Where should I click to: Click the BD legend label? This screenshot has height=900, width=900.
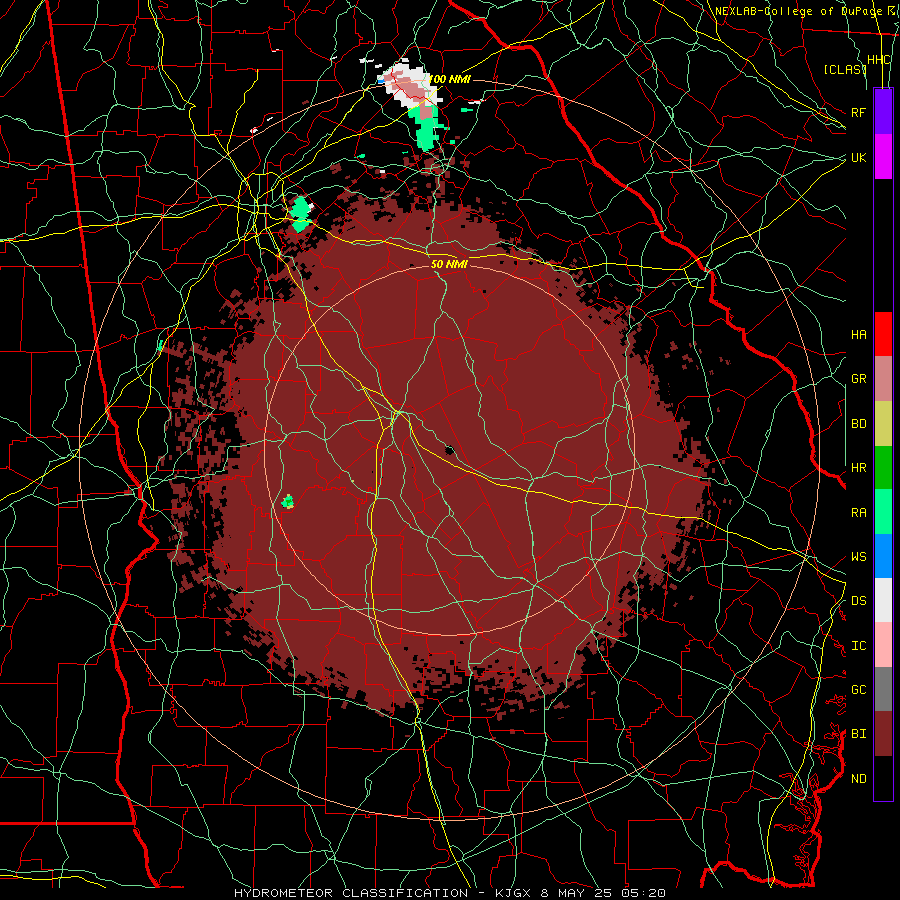click(x=858, y=424)
